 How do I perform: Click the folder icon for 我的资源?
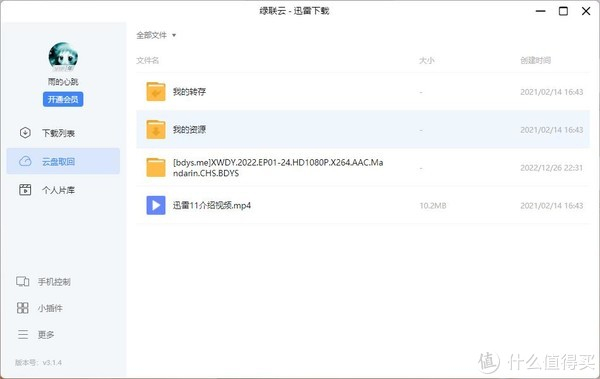pyautogui.click(x=156, y=129)
